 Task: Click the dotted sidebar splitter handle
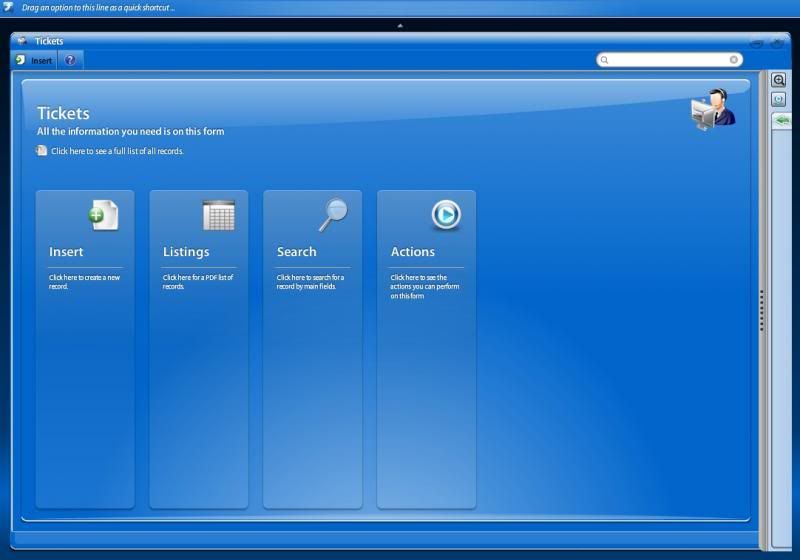[x=762, y=311]
